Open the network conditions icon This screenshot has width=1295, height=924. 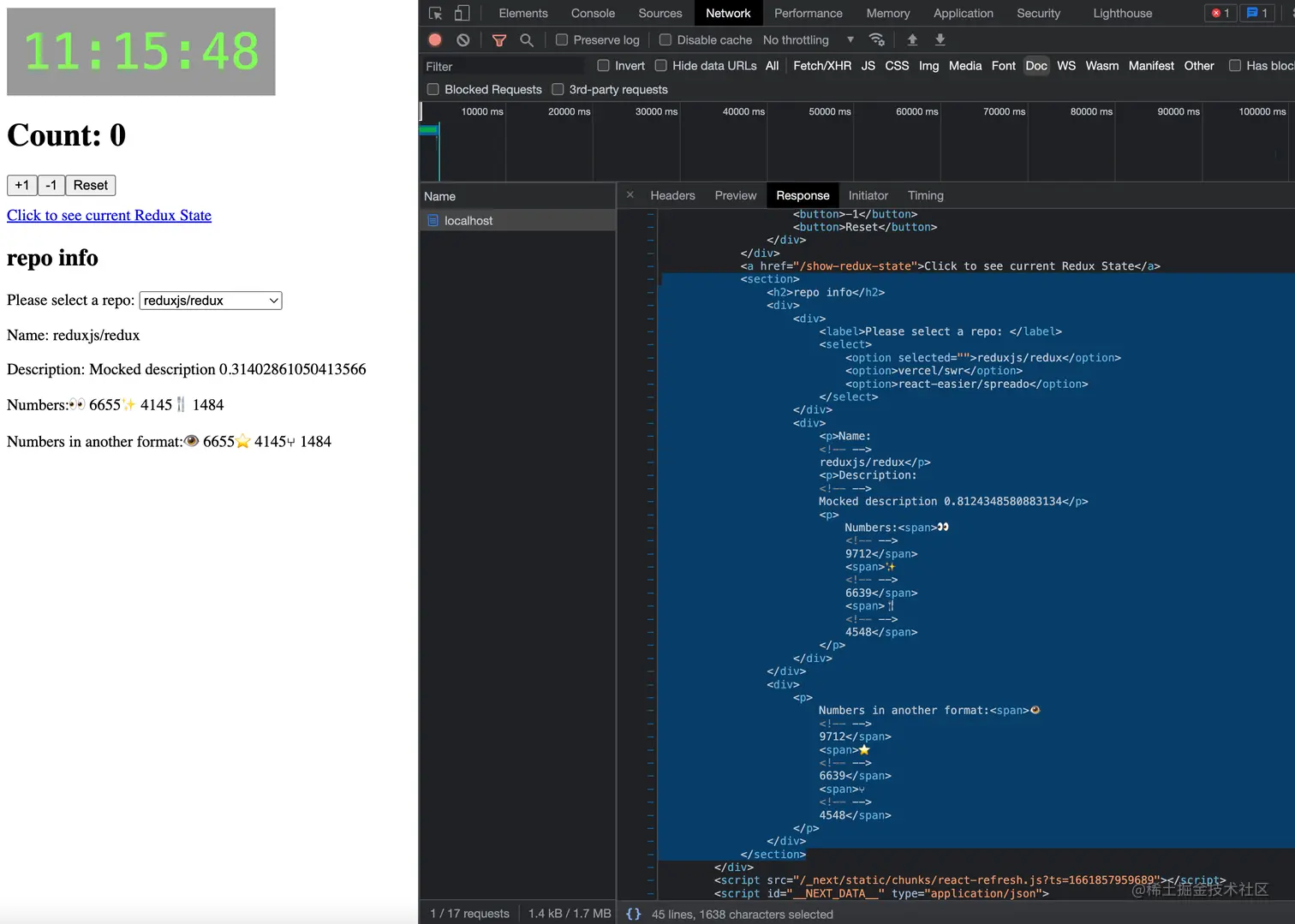coord(876,39)
